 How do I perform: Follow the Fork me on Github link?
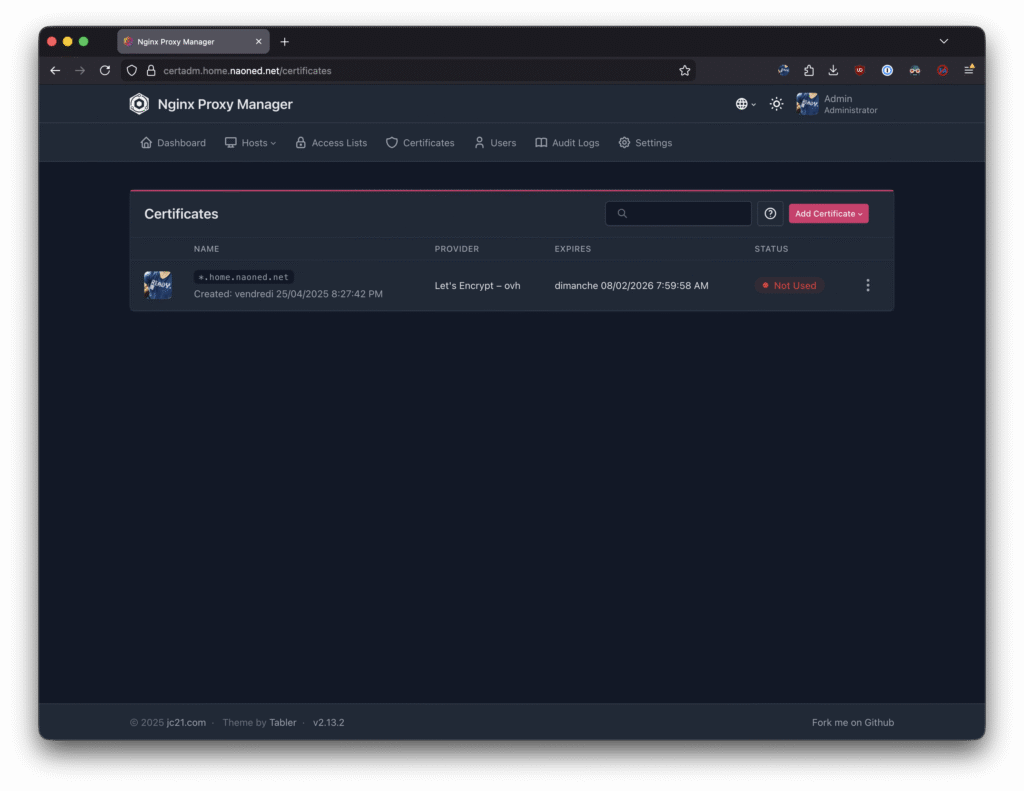point(852,723)
